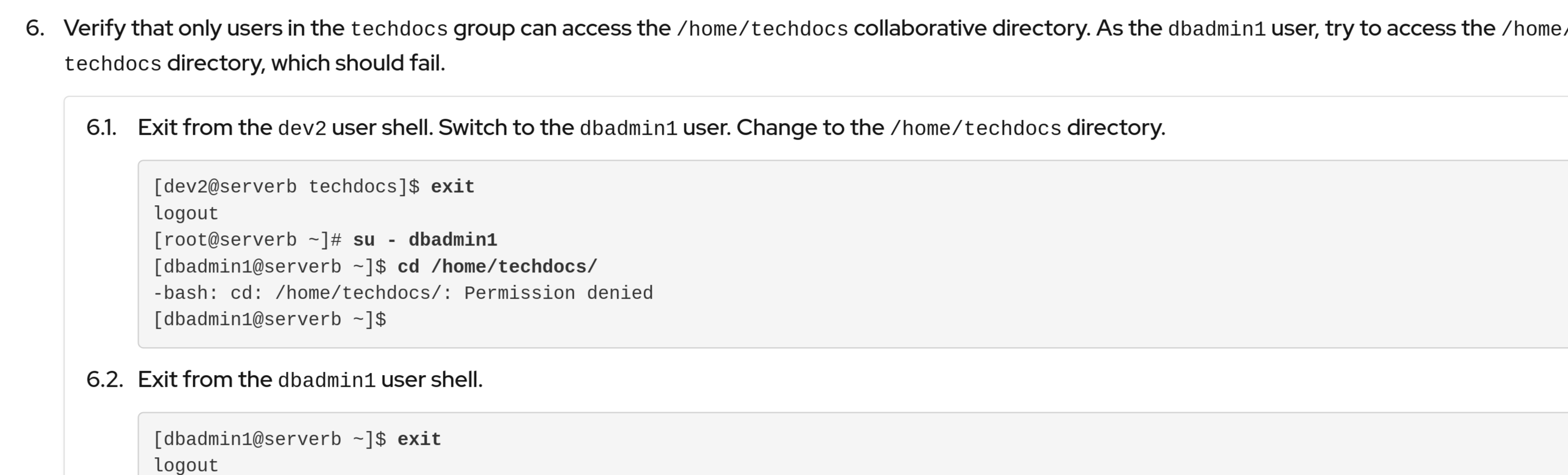Click the 'Permission denied' error output
Image resolution: width=1568 pixels, height=475 pixels.
(558, 293)
